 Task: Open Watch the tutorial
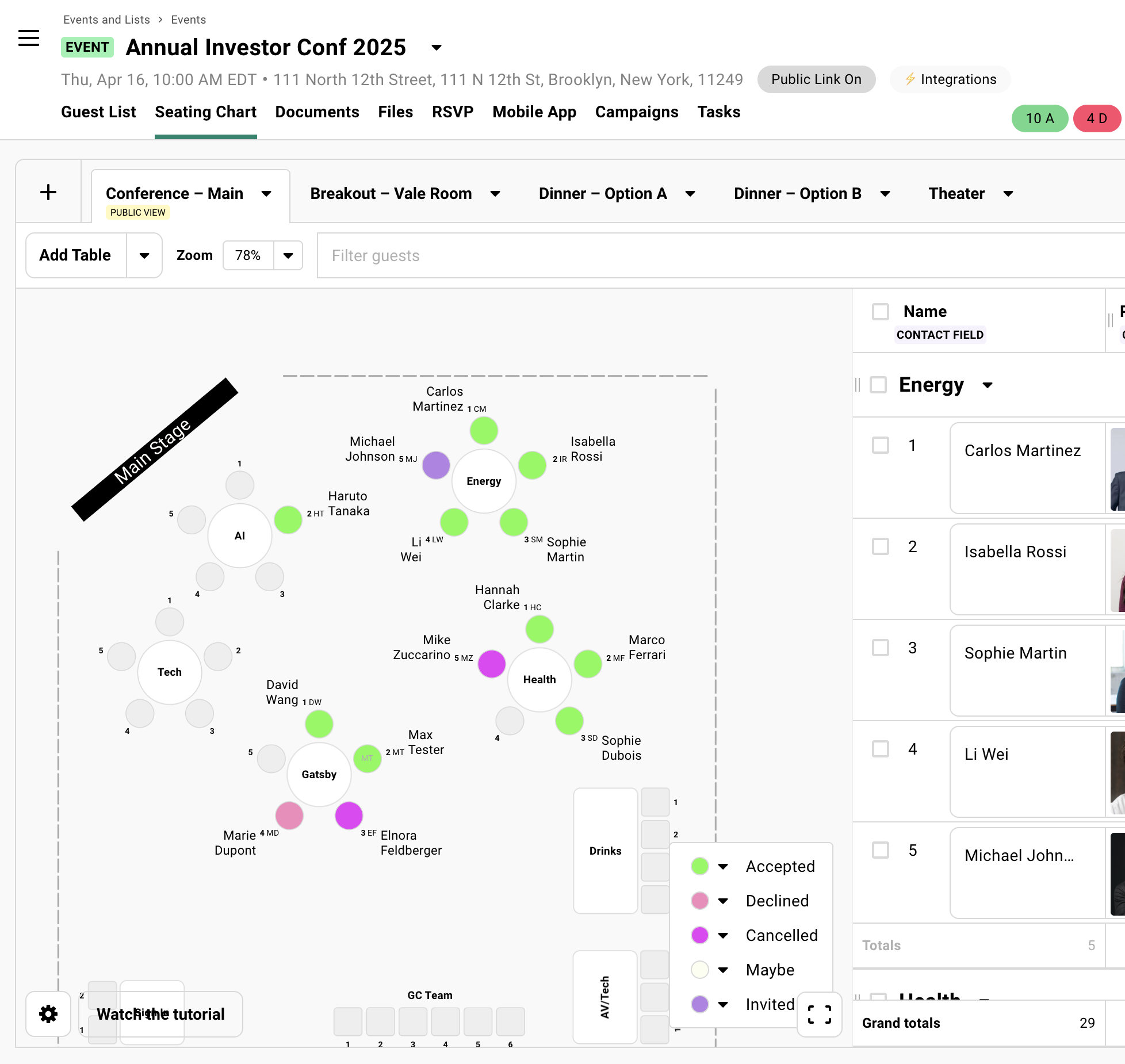[162, 1015]
